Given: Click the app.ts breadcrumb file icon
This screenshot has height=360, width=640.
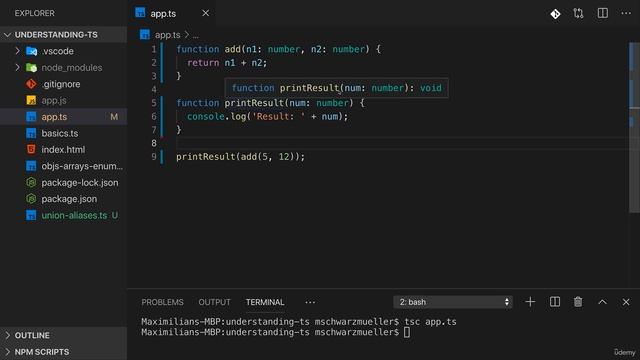Looking at the screenshot, I should [x=145, y=35].
